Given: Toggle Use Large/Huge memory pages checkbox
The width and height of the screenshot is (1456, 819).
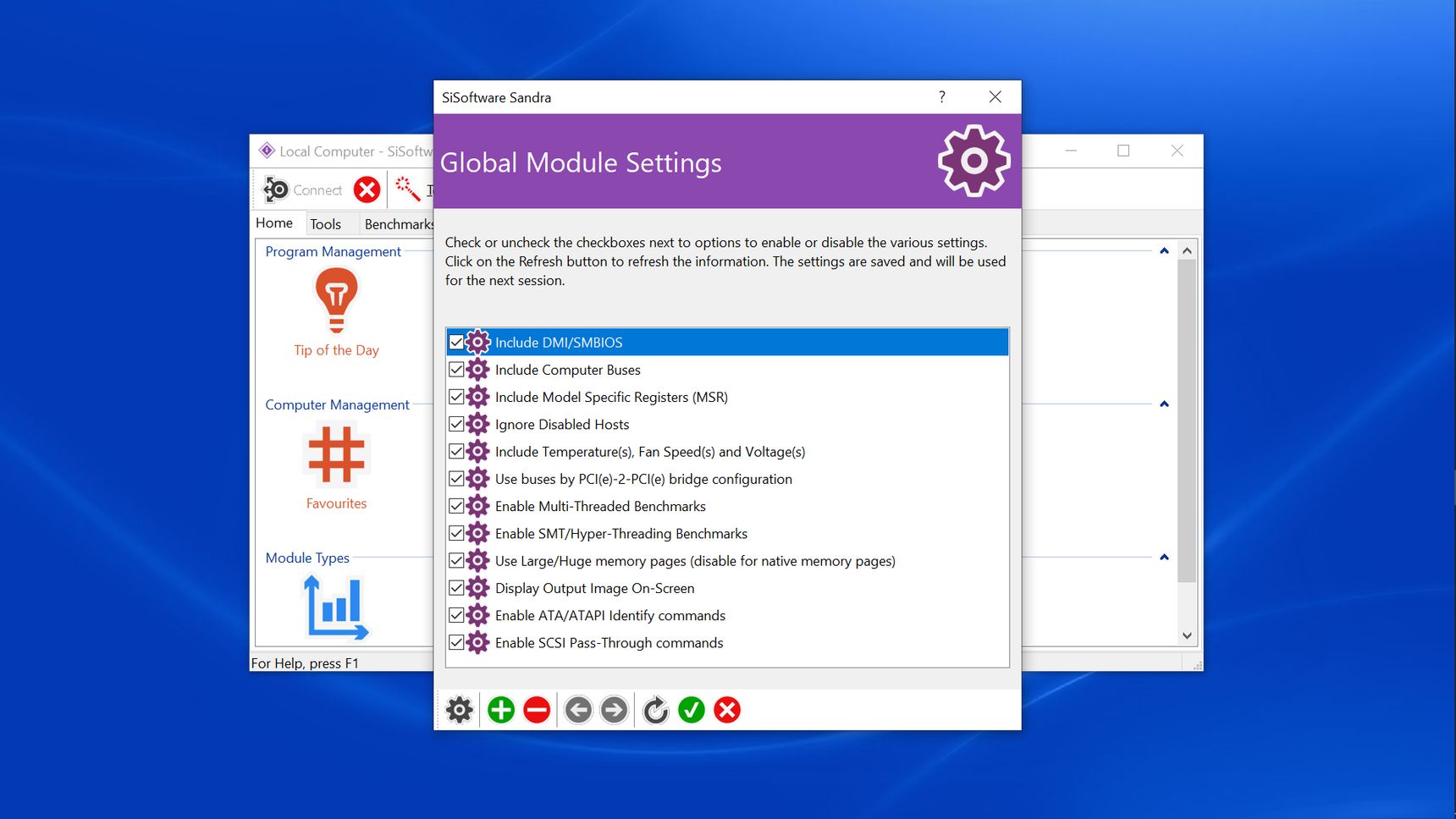Looking at the screenshot, I should click(456, 561).
